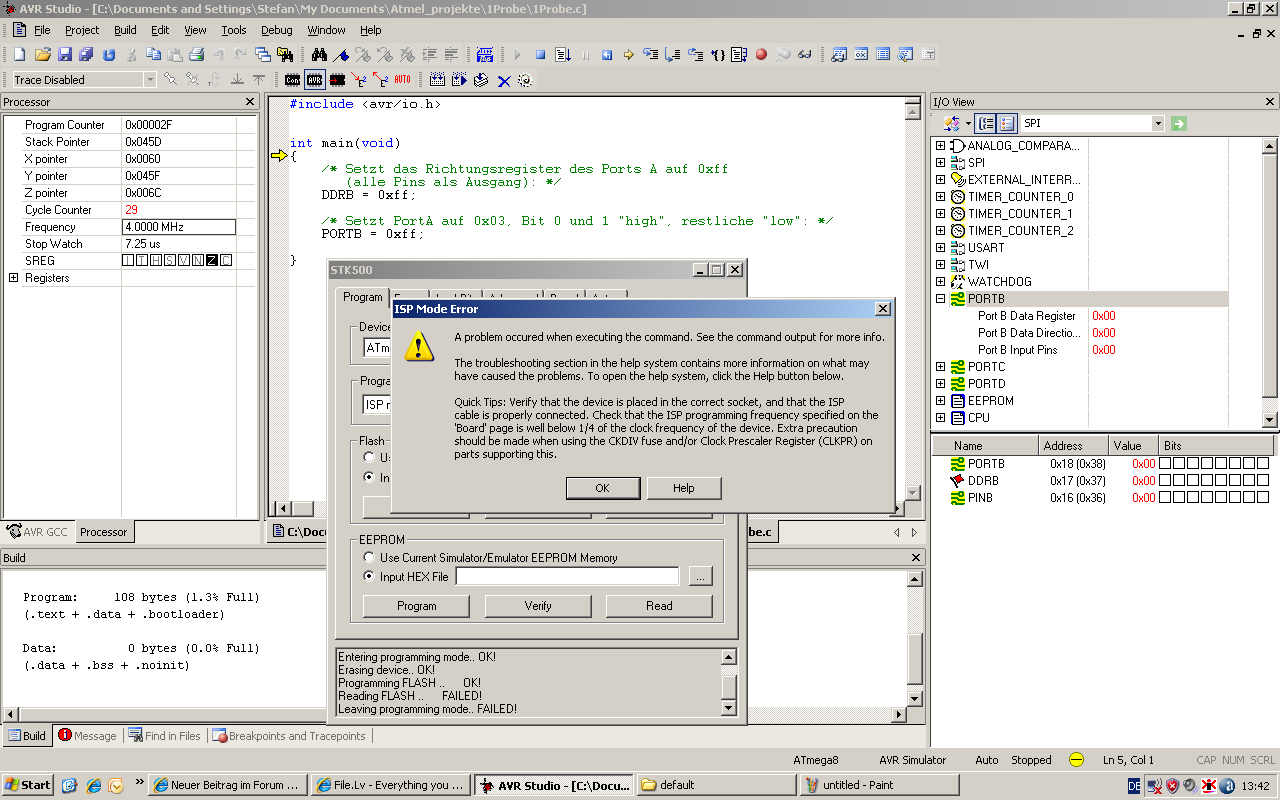Click the gear options icon in second toolbar

pos(524,79)
